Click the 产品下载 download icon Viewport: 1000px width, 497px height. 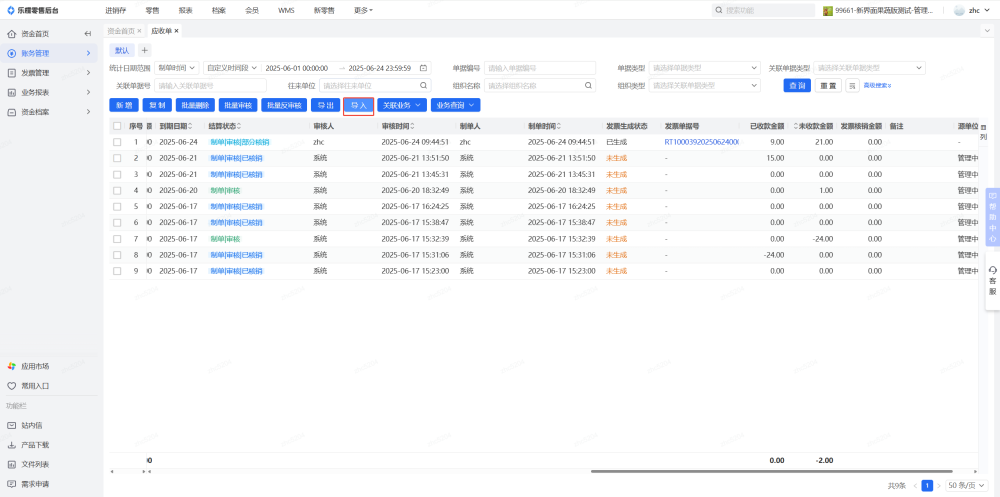point(12,444)
